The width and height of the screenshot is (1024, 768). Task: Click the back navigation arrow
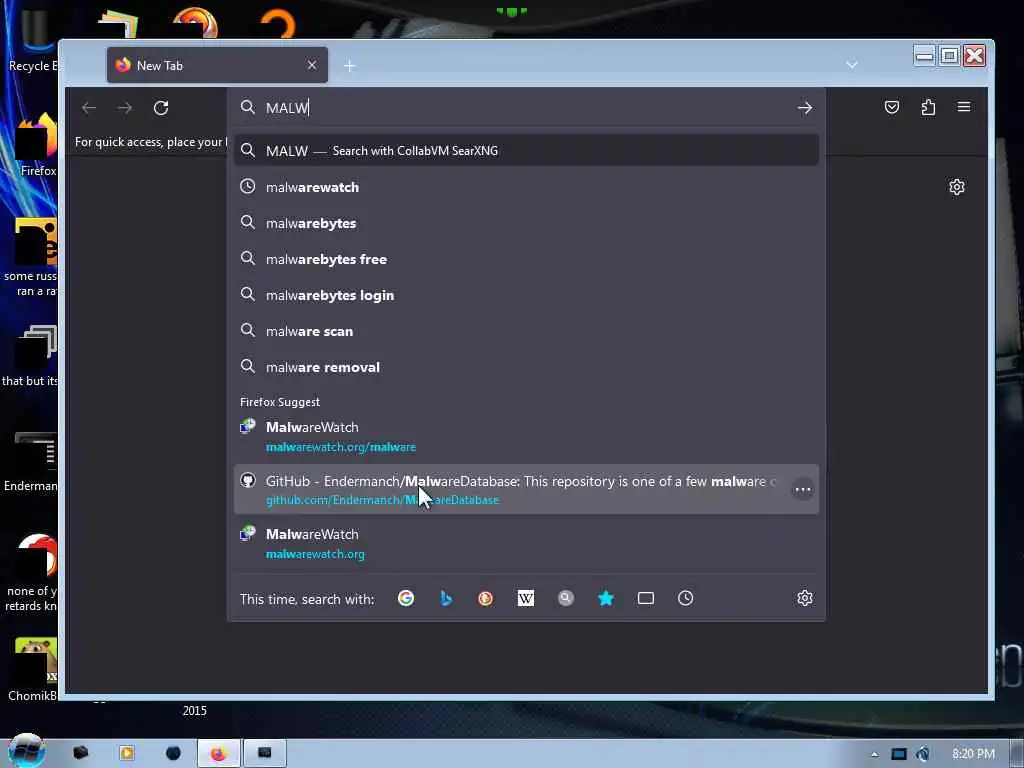89,108
